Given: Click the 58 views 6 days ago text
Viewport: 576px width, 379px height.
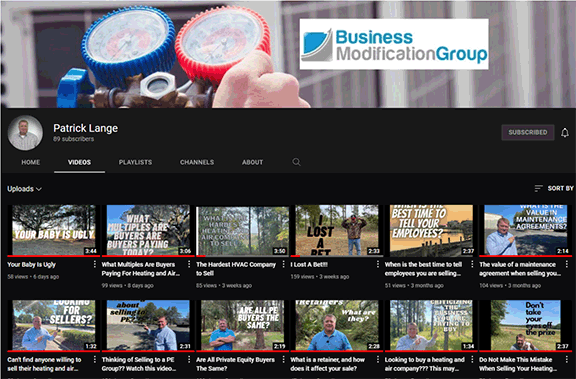Looking at the screenshot, I should click(33, 277).
